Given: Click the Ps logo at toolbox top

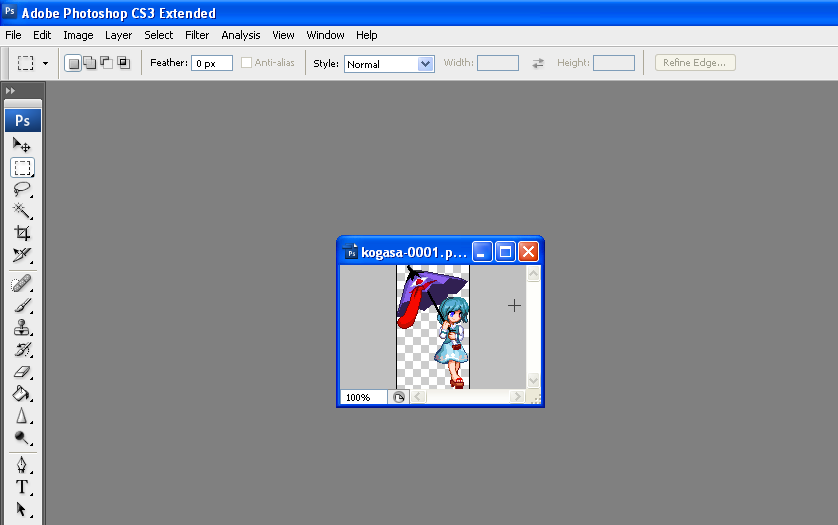Looking at the screenshot, I should pyautogui.click(x=22, y=120).
